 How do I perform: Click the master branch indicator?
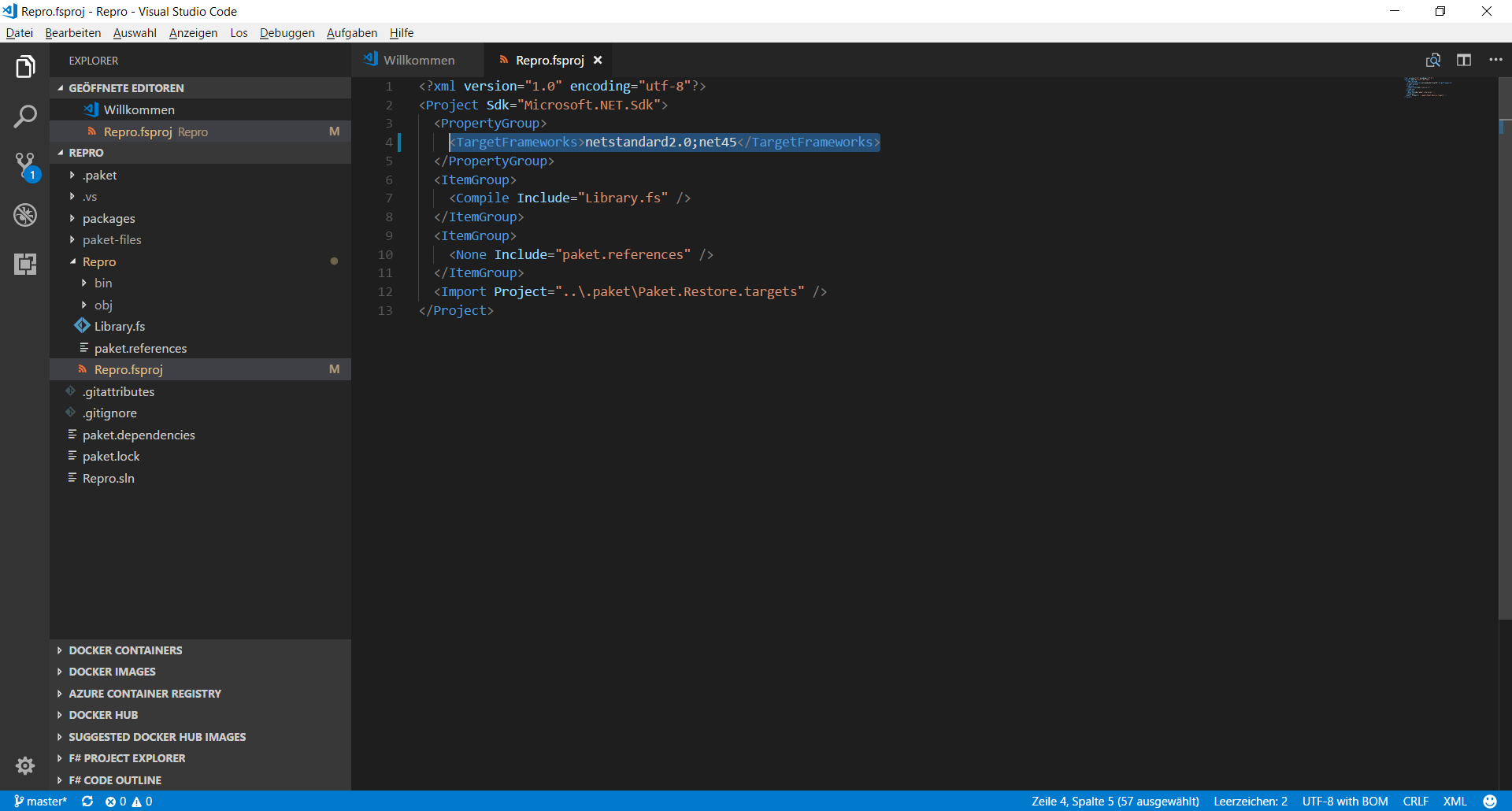click(x=40, y=801)
